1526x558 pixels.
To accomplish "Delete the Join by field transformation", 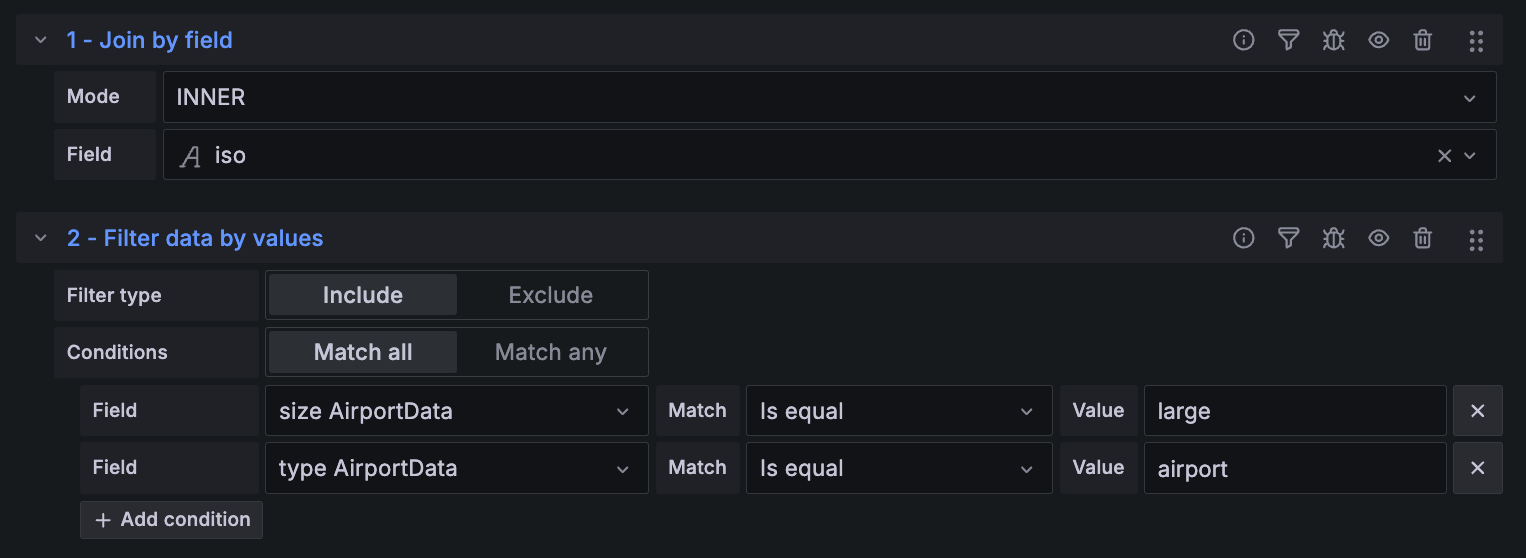I will tap(1423, 40).
